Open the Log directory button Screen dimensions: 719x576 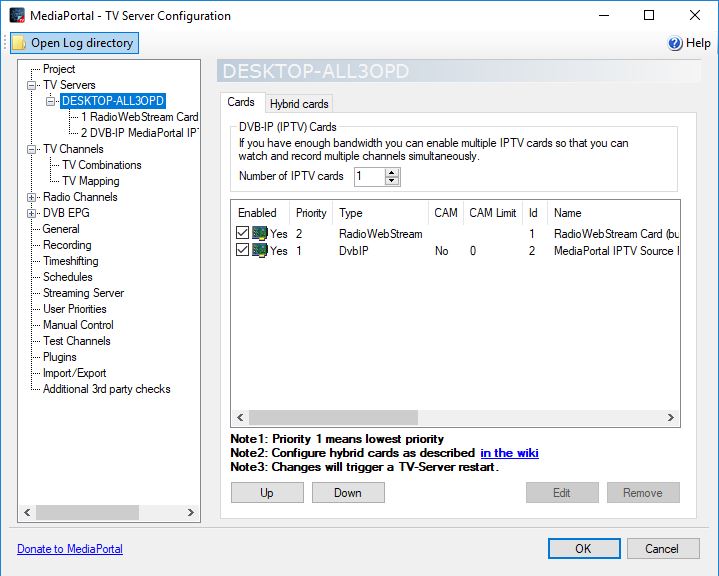pyautogui.click(x=74, y=43)
